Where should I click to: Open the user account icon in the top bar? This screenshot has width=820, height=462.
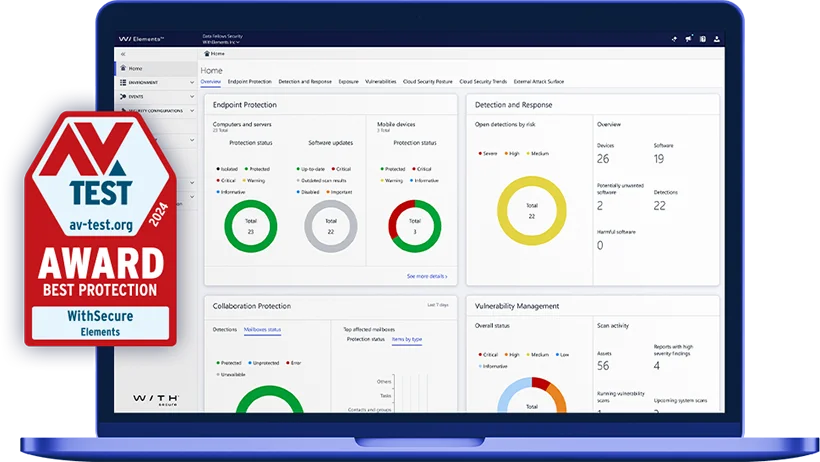coord(716,39)
